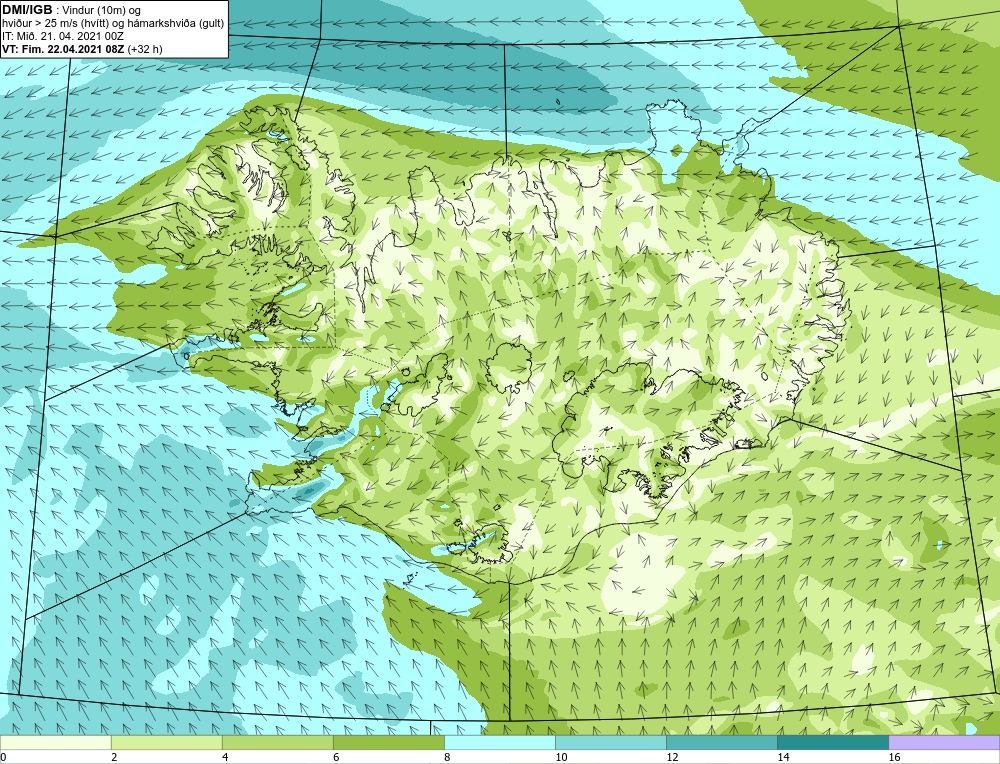Click the legend tick label '6'
The height and width of the screenshot is (764, 1000).
click(x=336, y=757)
